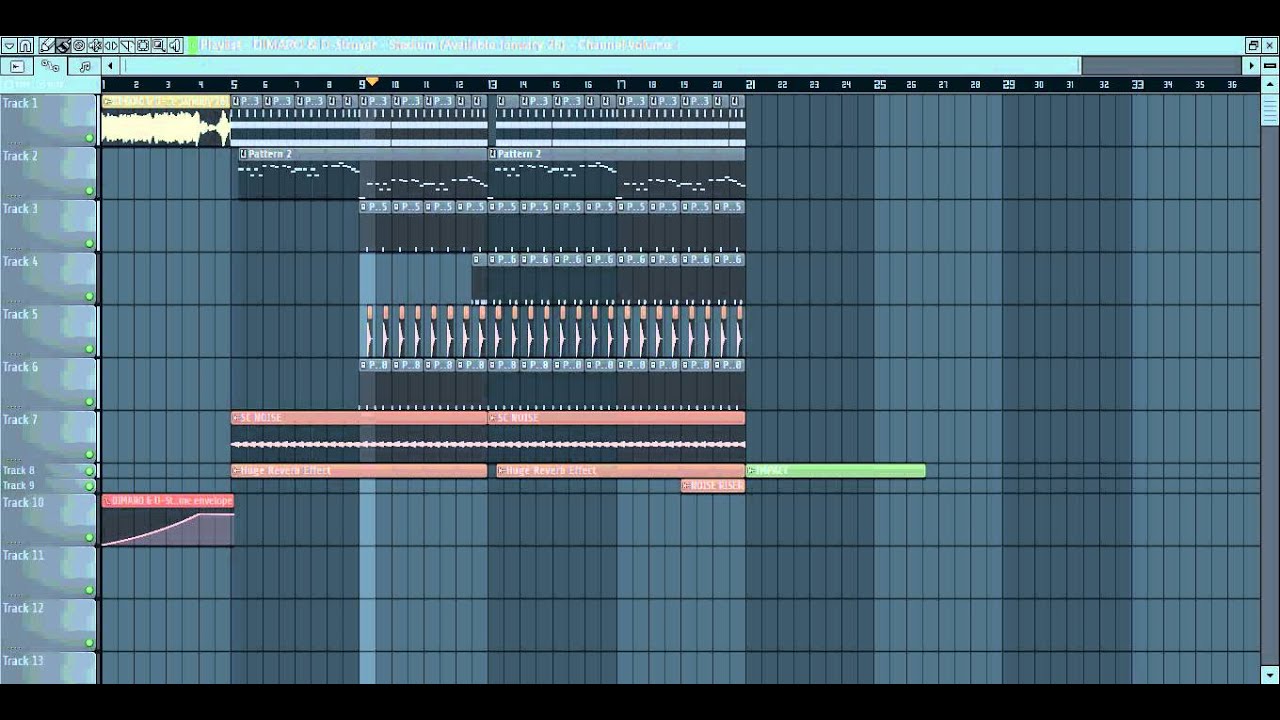Select the green IMPACT clip on Track 8
Screen dimensions: 1280x720
(836, 471)
